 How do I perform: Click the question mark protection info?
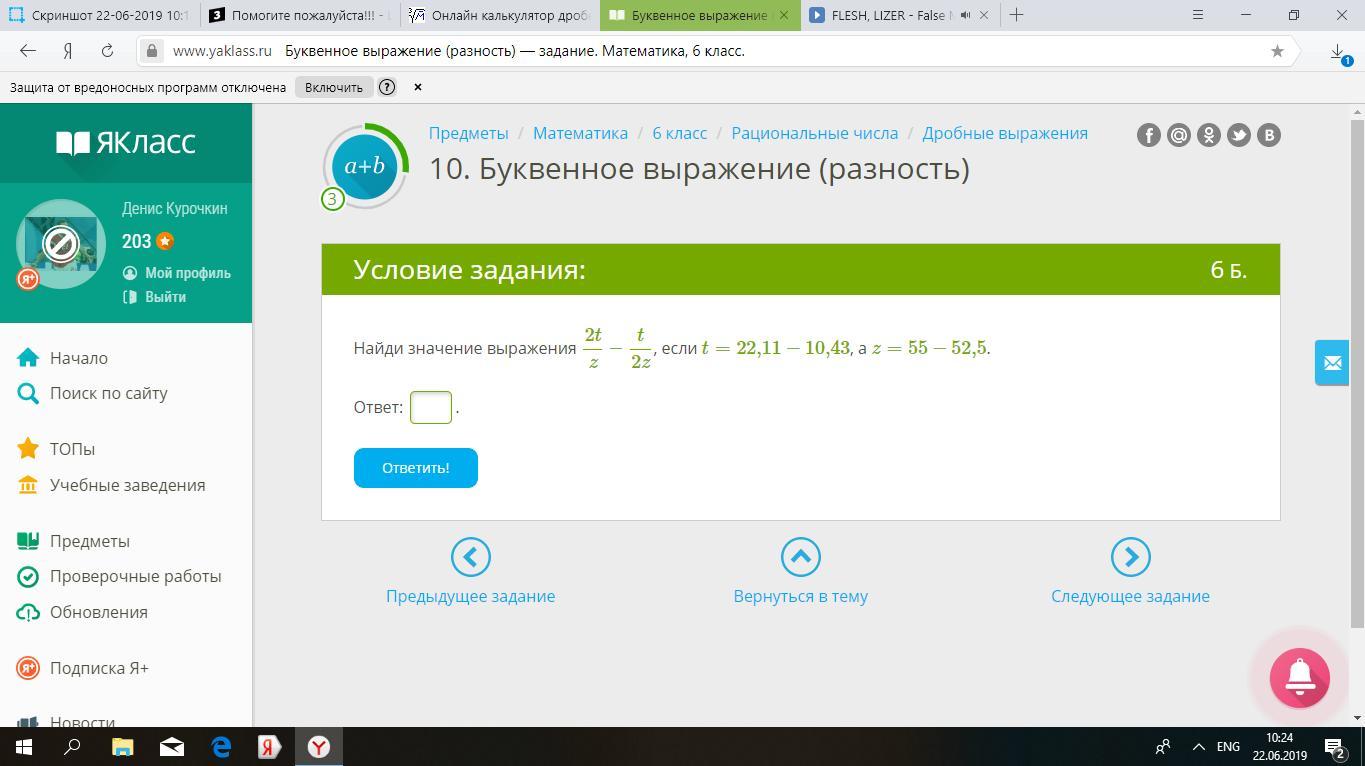387,87
